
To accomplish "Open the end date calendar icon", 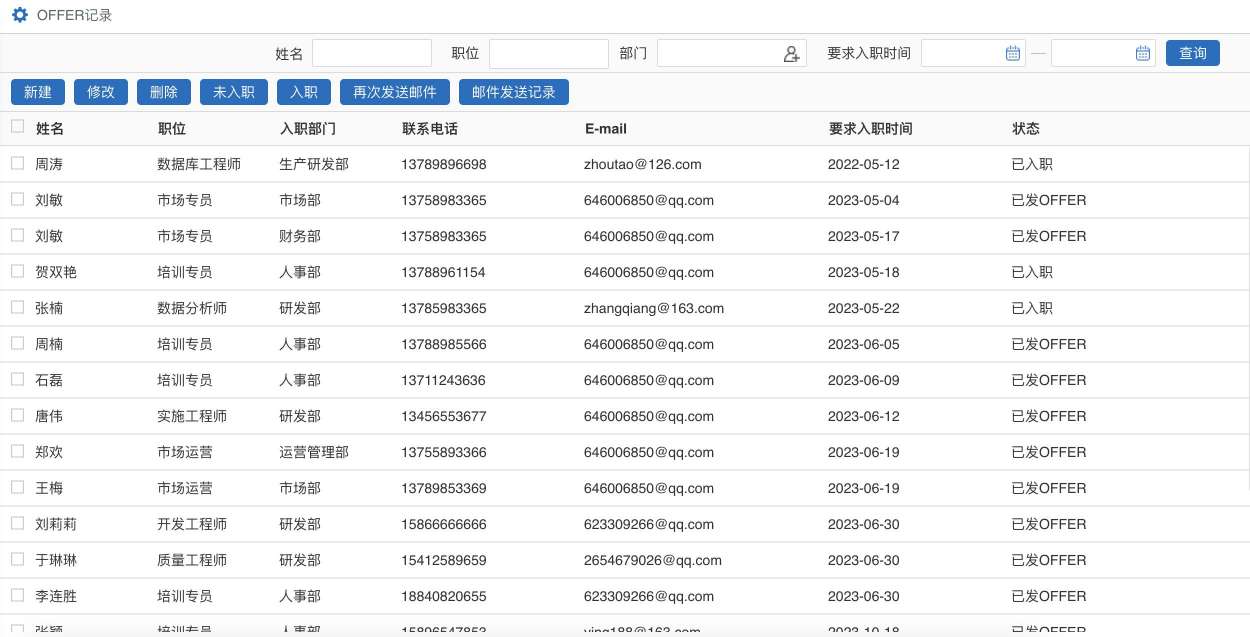I will (x=1142, y=54).
